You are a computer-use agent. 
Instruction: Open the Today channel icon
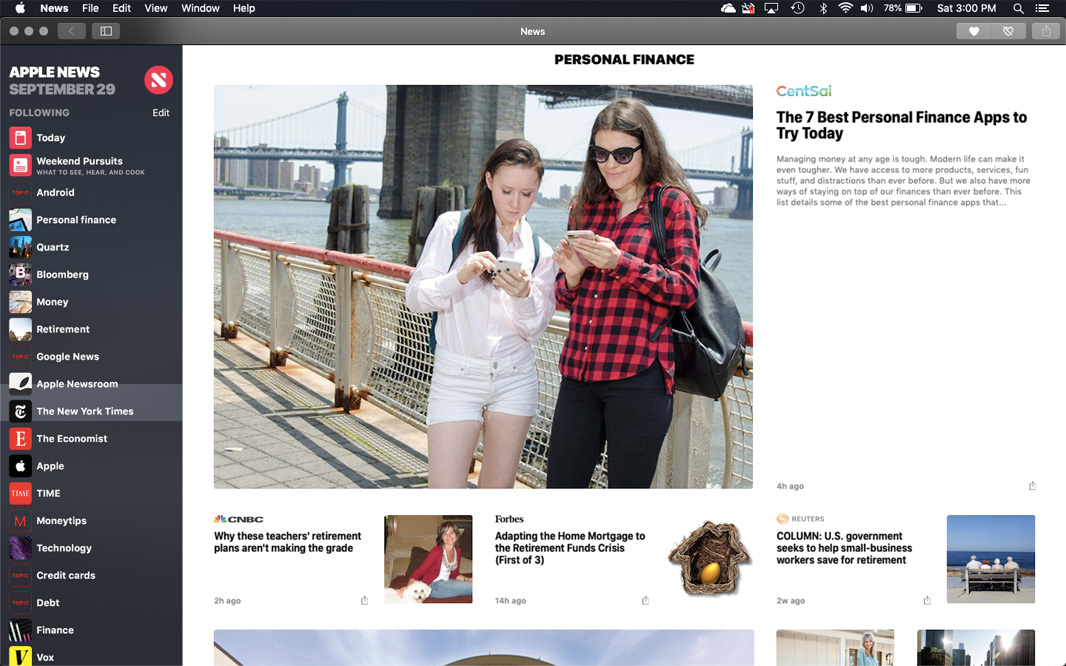[x=20, y=138]
